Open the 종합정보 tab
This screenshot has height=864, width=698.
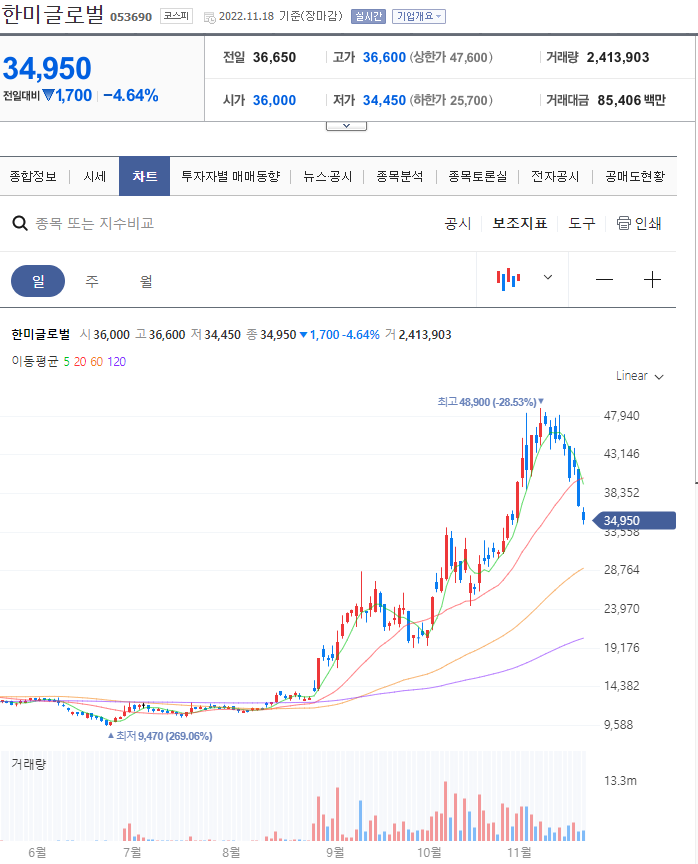(33, 176)
